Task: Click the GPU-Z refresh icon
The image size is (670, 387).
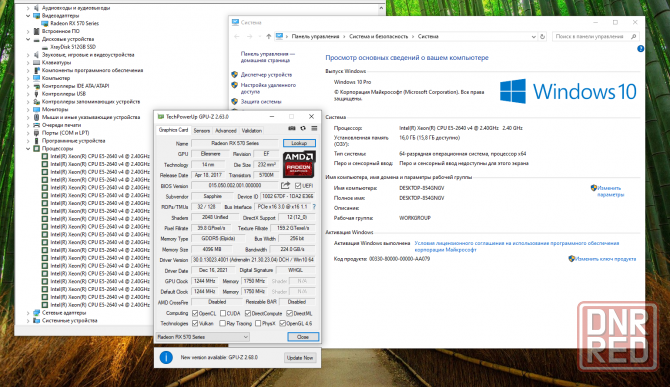Action: tap(303, 128)
